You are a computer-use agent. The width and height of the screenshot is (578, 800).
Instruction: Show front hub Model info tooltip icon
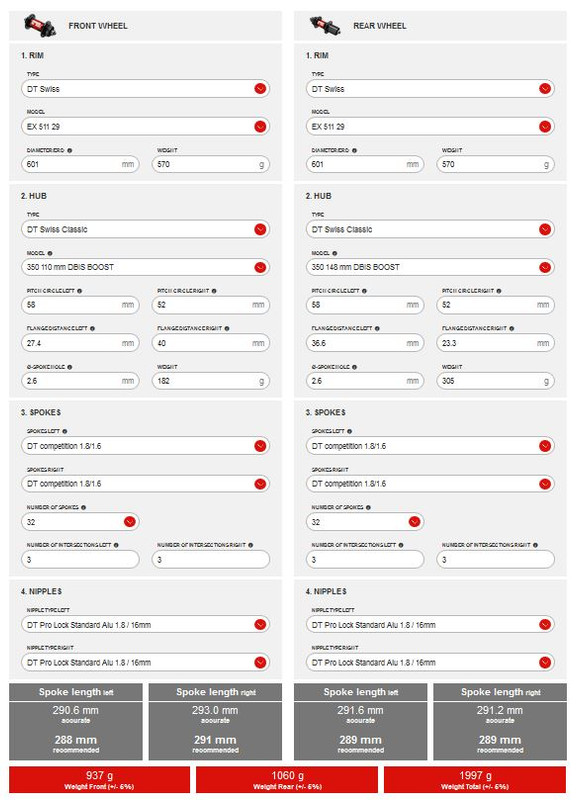[50, 253]
